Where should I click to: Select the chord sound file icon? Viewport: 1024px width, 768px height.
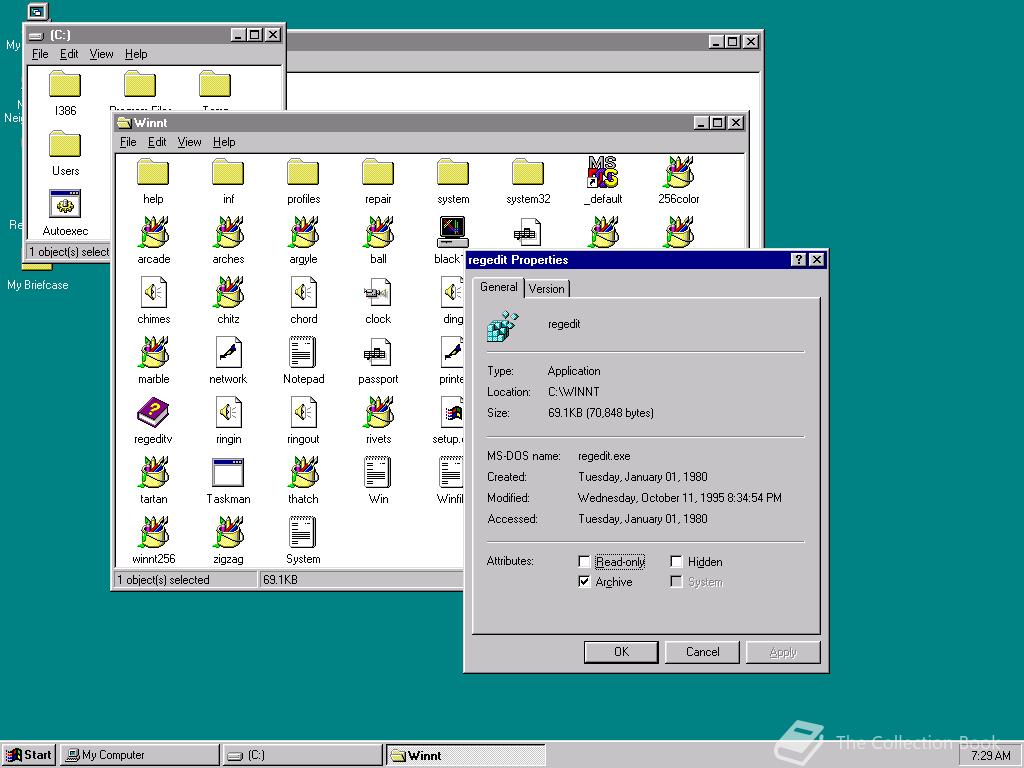[x=304, y=292]
